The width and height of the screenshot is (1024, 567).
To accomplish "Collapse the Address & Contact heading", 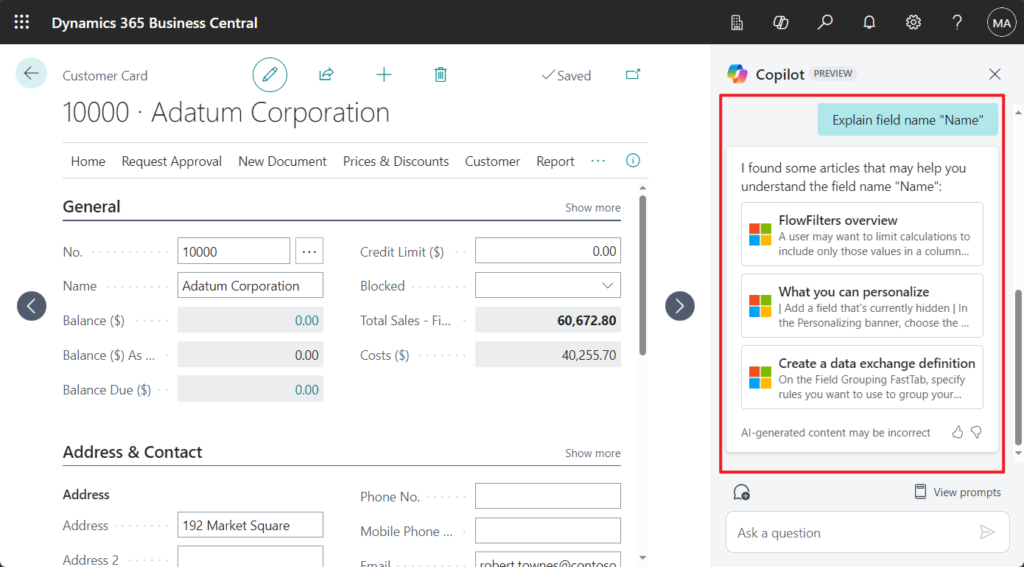I will (x=133, y=452).
